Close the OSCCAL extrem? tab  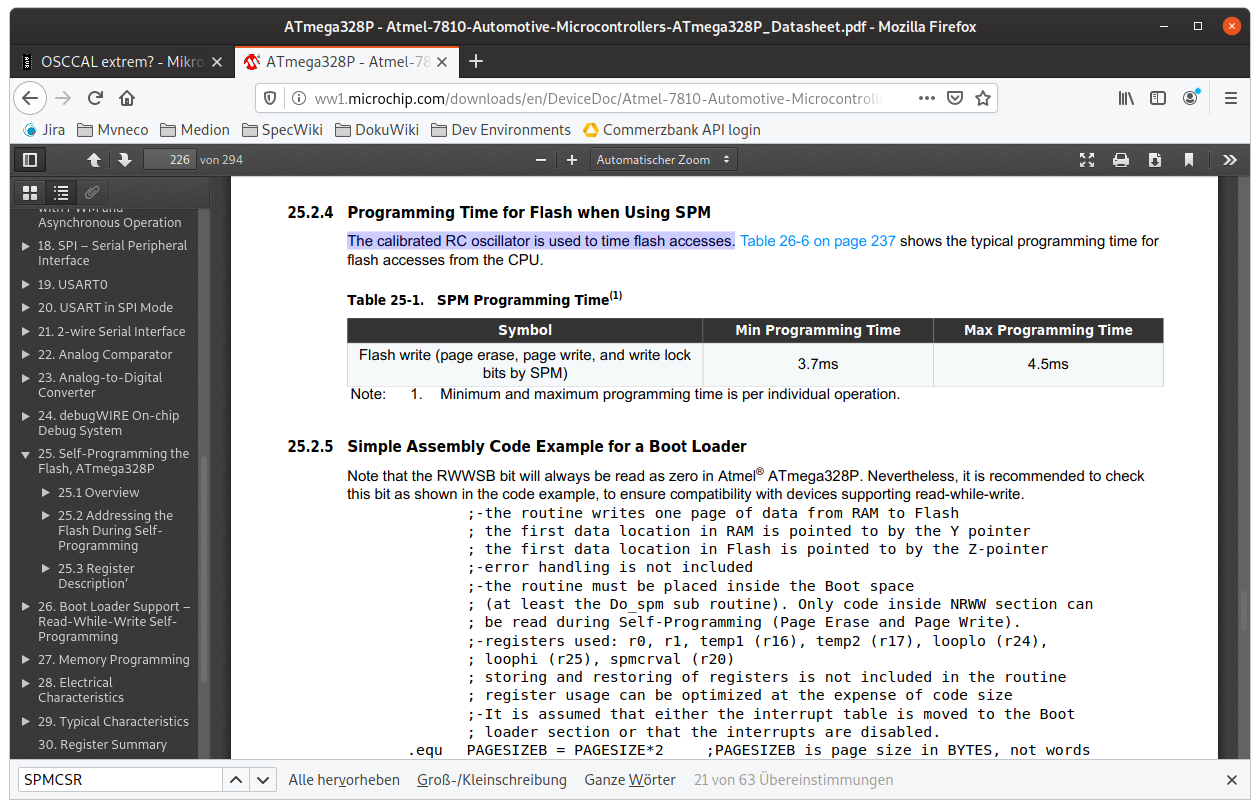tap(216, 61)
